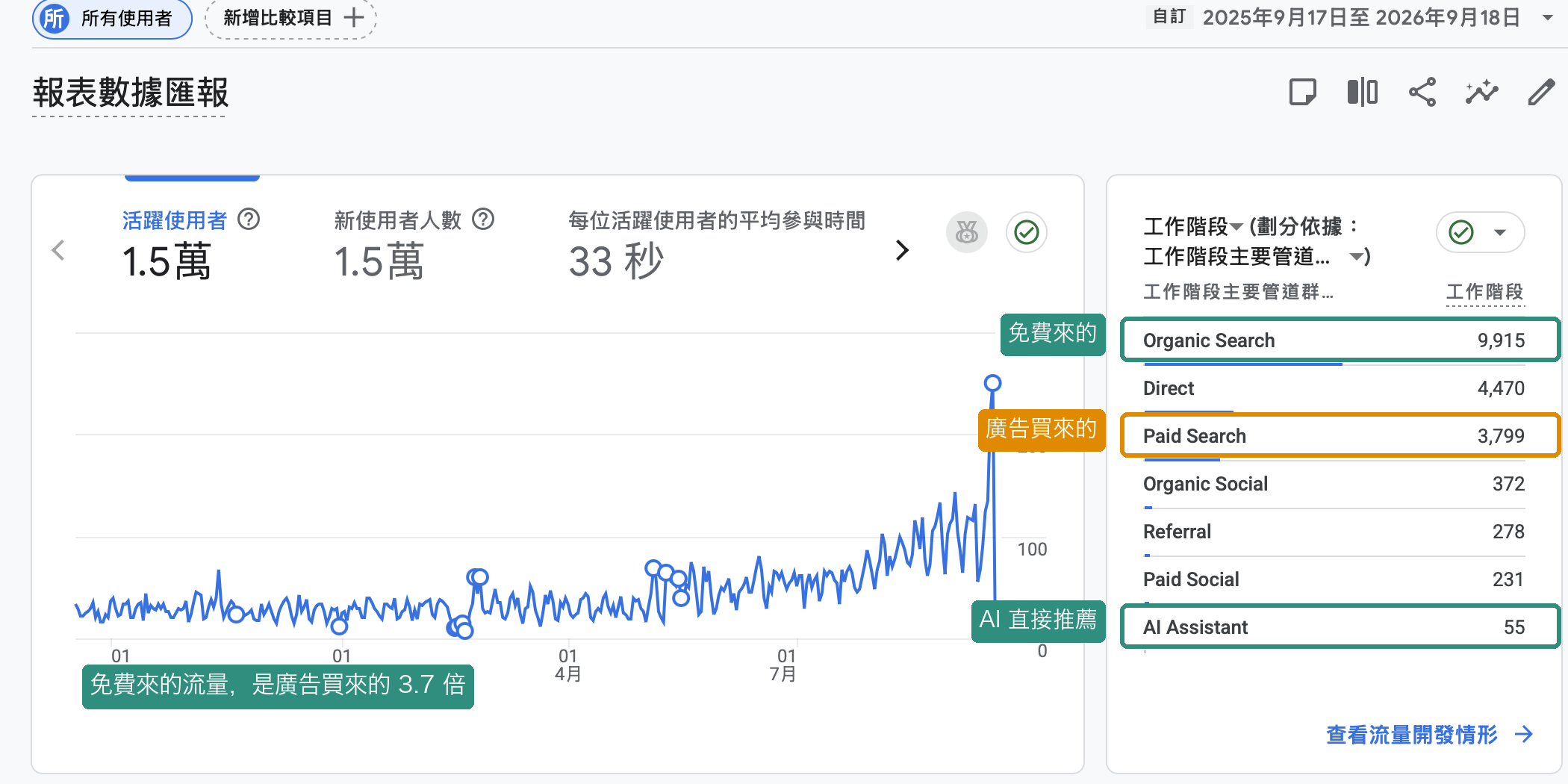Click the customize report note icon
Screen dimensions: 1568x784
pyautogui.click(x=1303, y=93)
